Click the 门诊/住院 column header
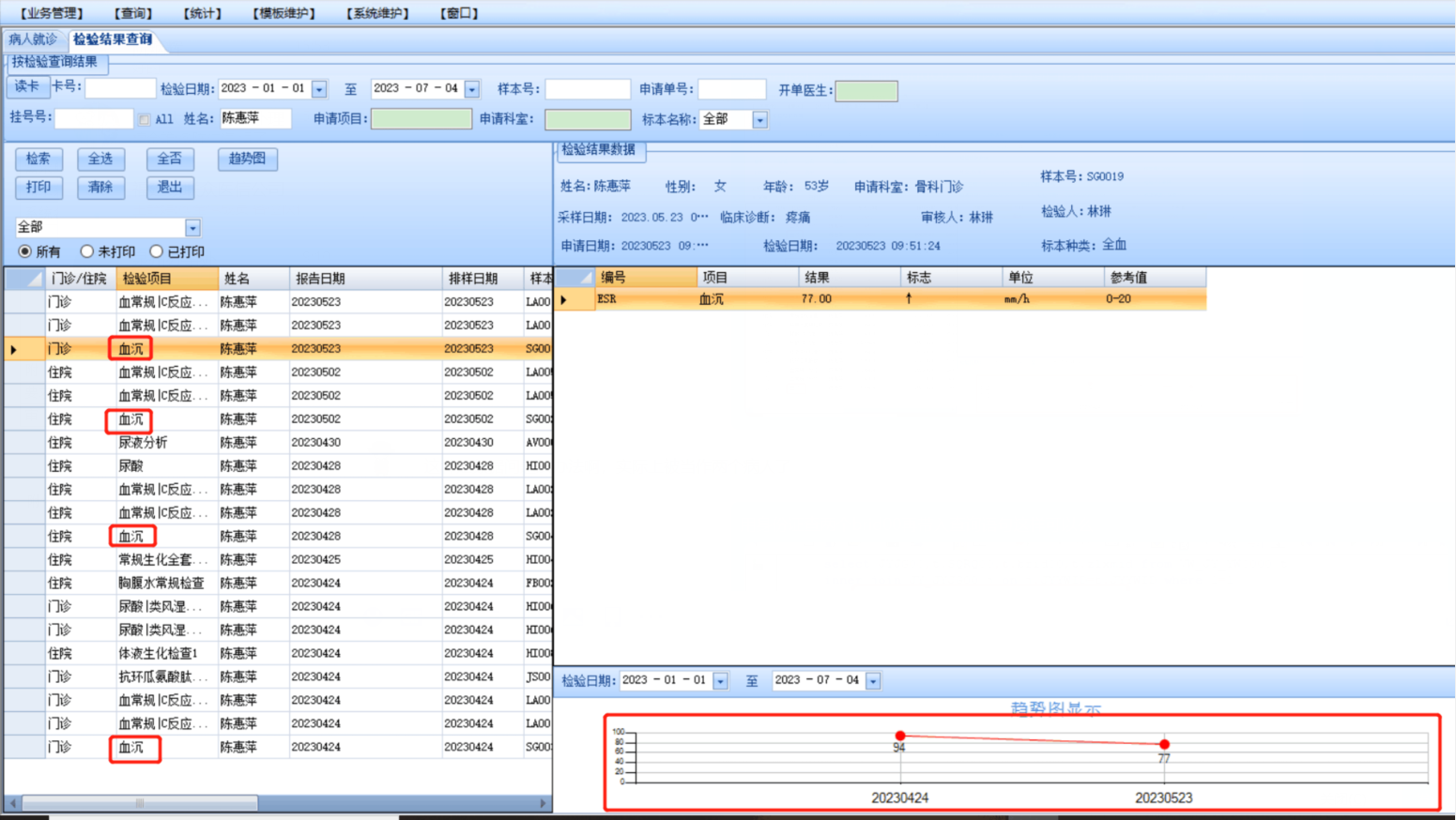1456x820 pixels. (81, 279)
